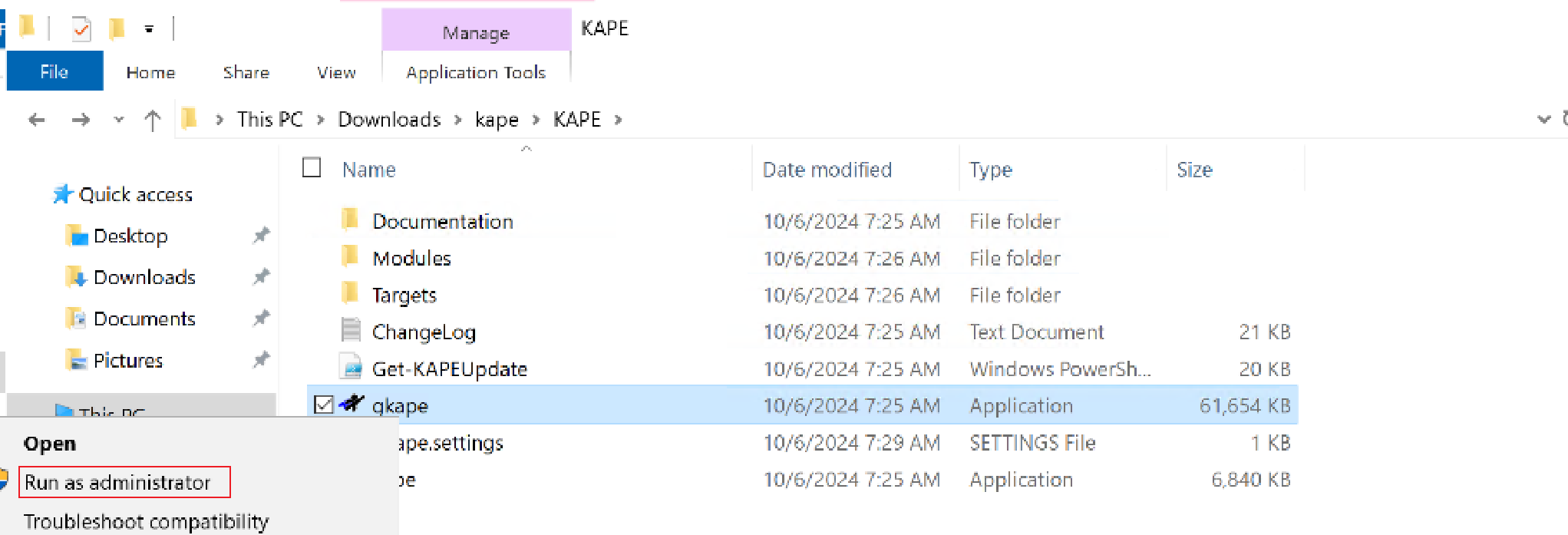Expand the chevron after KAPE breadcrumb

click(618, 121)
